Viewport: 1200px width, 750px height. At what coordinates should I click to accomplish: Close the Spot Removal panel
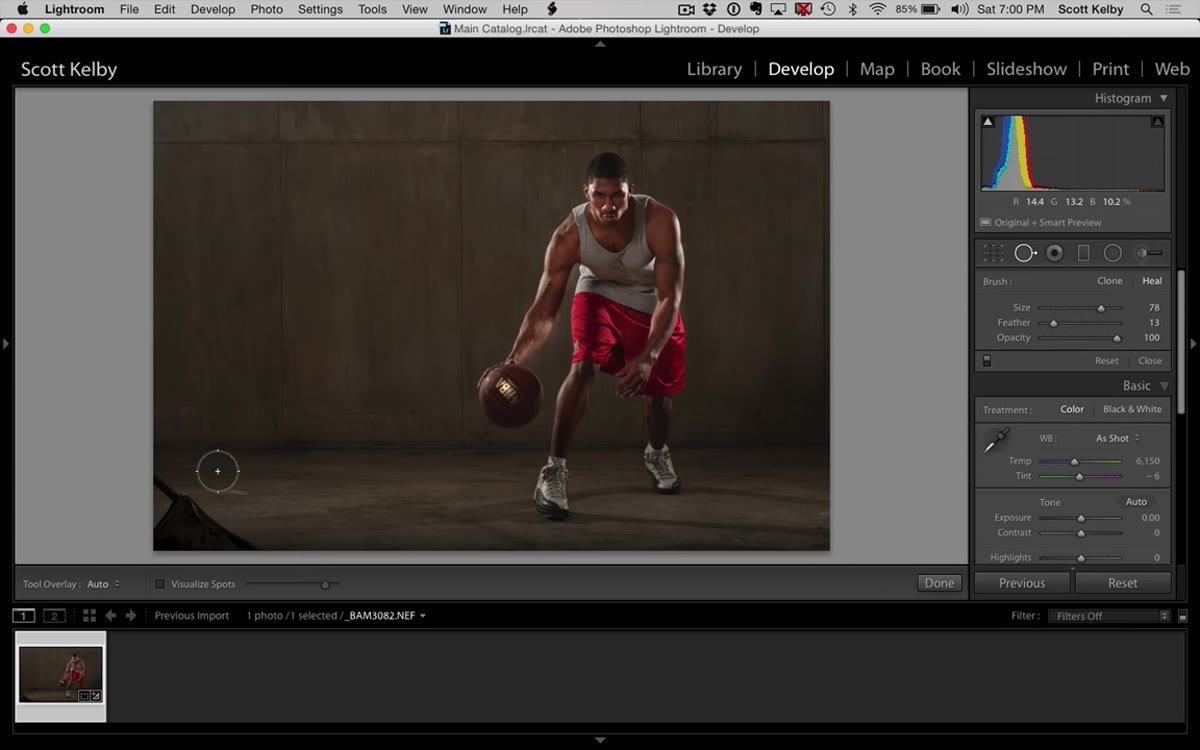tap(1150, 361)
